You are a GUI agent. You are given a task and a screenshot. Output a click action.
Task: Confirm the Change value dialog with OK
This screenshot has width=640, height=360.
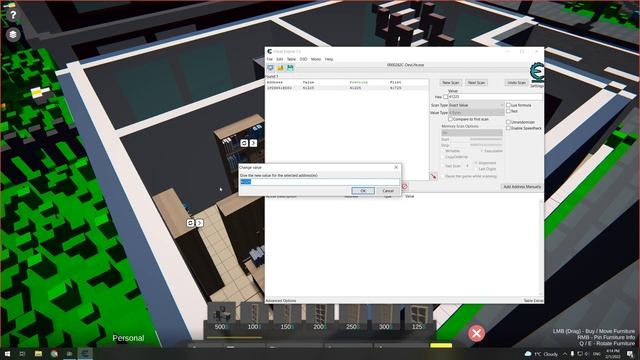[363, 191]
